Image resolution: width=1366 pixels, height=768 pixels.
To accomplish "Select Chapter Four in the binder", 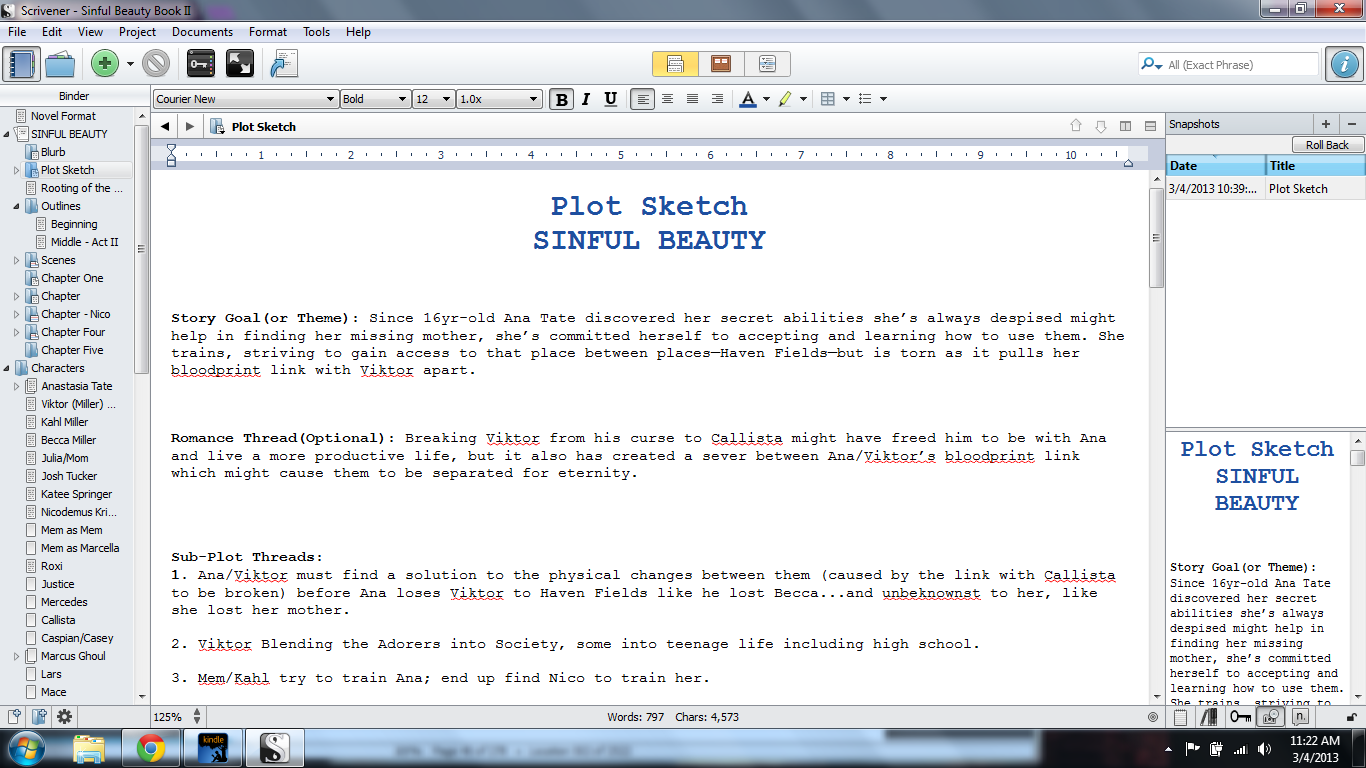I will pyautogui.click(x=73, y=332).
